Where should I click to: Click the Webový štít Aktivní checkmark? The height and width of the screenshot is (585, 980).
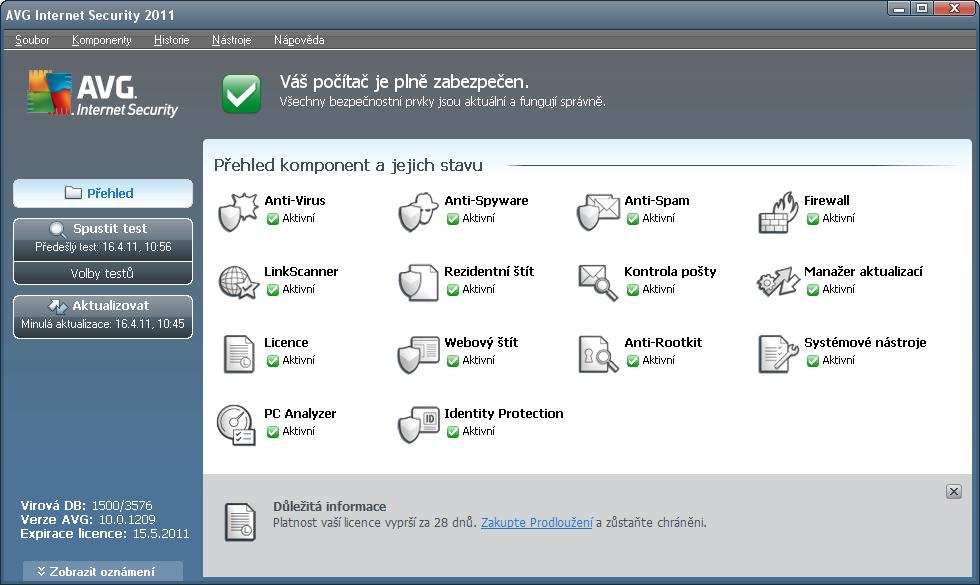tap(453, 360)
